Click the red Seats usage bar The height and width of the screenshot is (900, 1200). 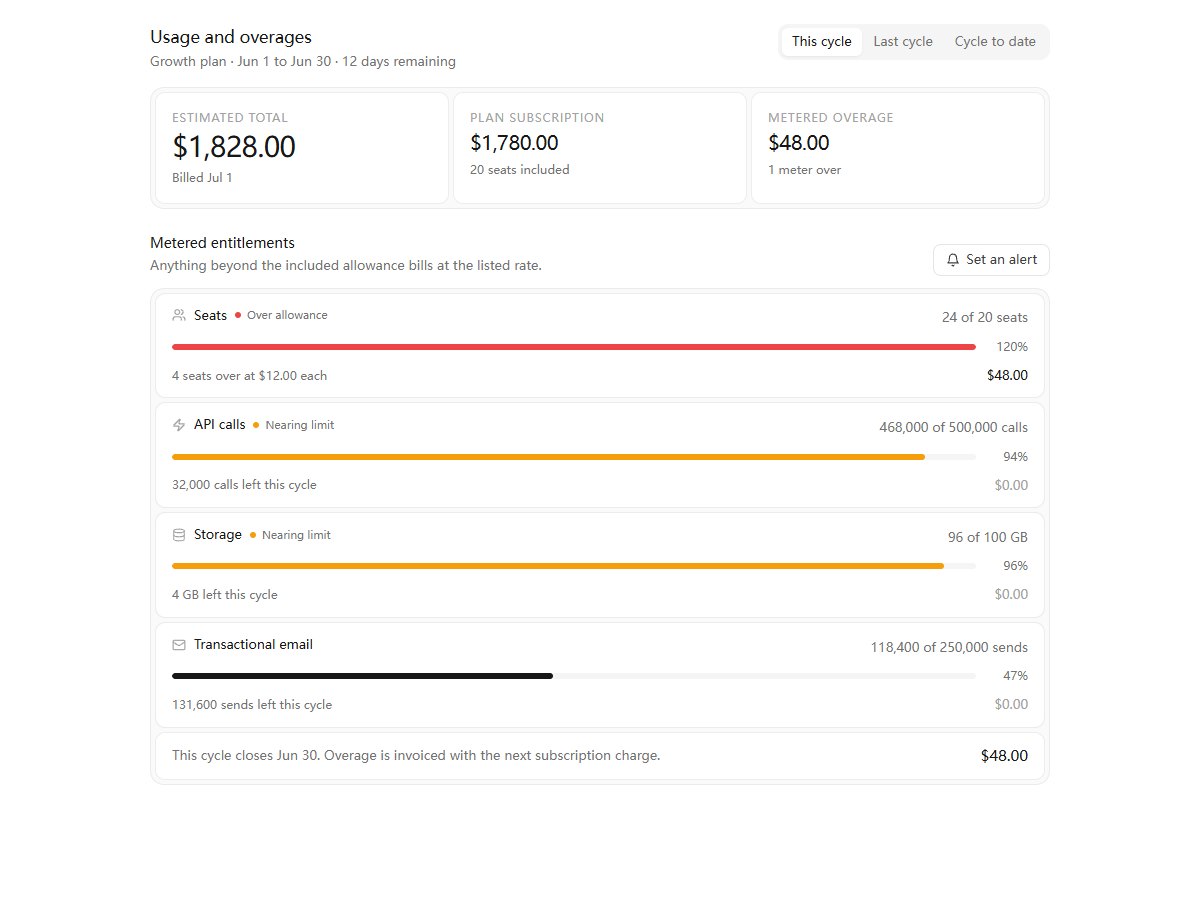(574, 347)
